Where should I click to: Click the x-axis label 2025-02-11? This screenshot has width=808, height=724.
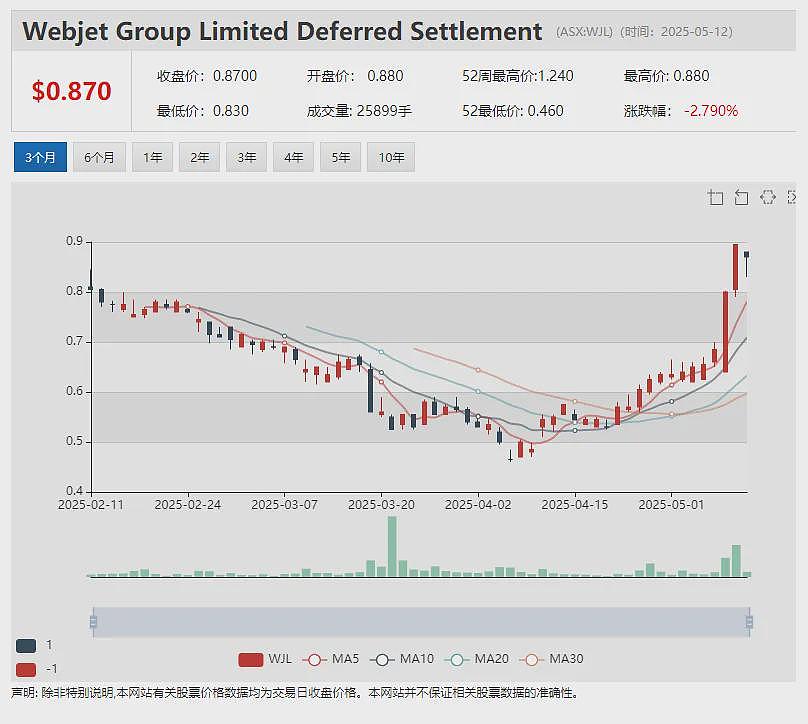[x=91, y=504]
